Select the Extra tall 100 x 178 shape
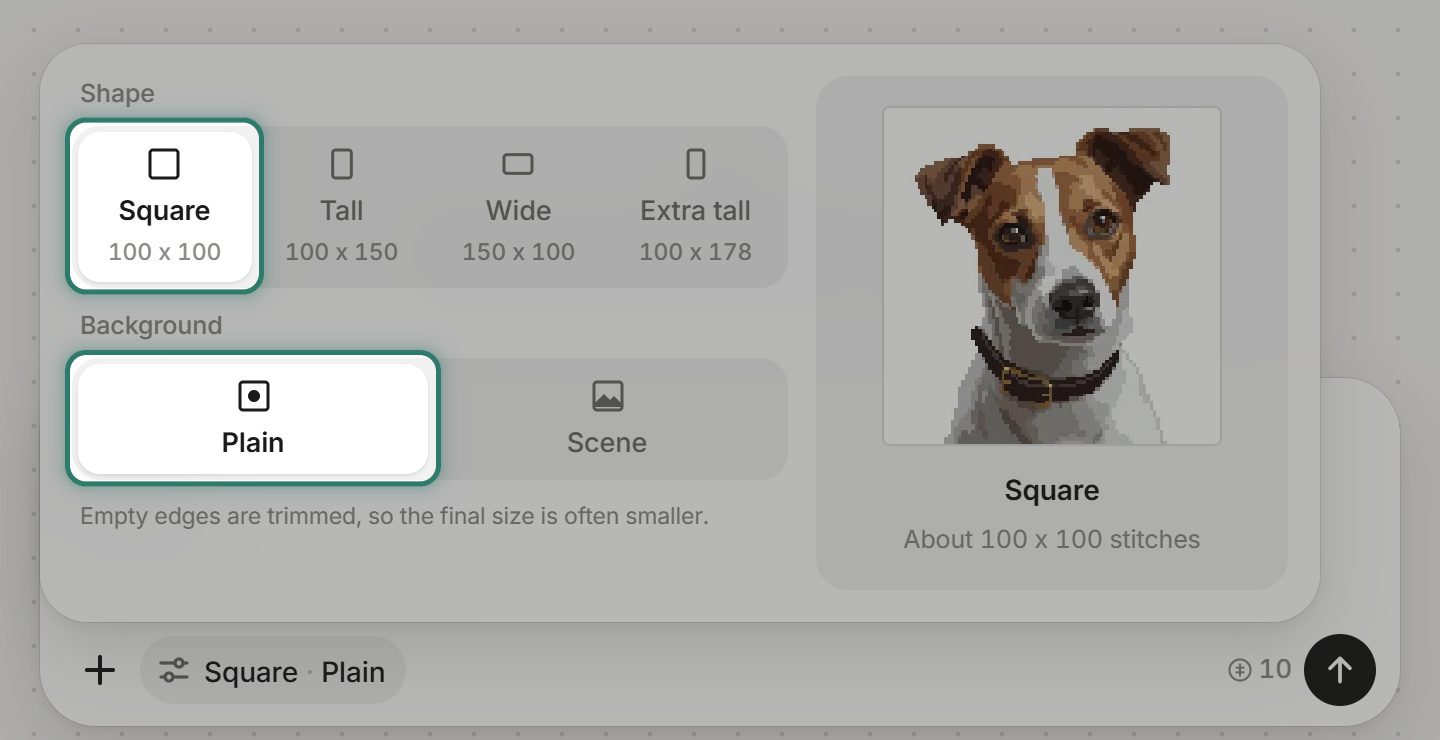This screenshot has height=740, width=1440. 696,207
